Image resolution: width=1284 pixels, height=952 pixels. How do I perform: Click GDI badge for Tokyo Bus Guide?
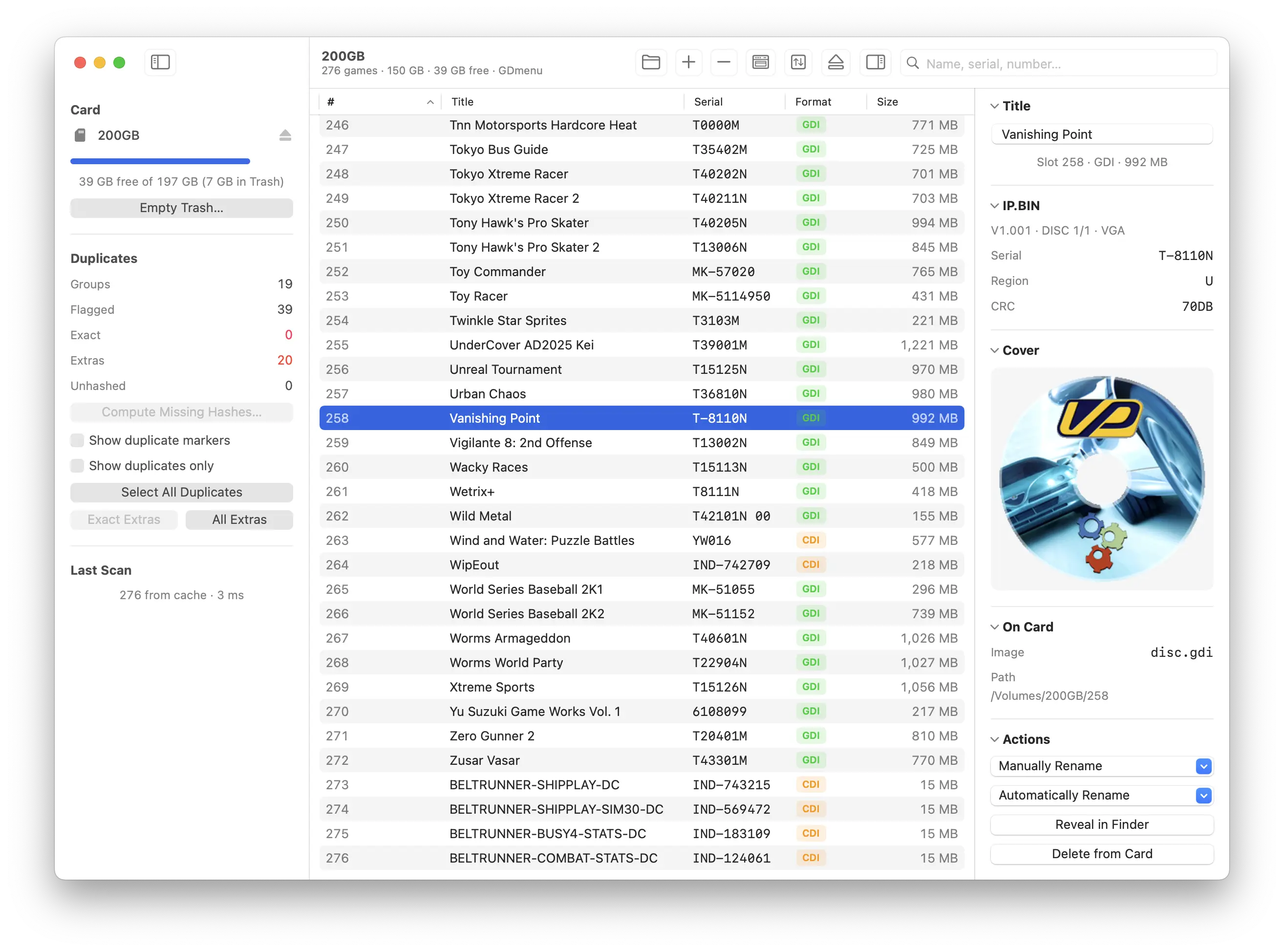point(811,150)
